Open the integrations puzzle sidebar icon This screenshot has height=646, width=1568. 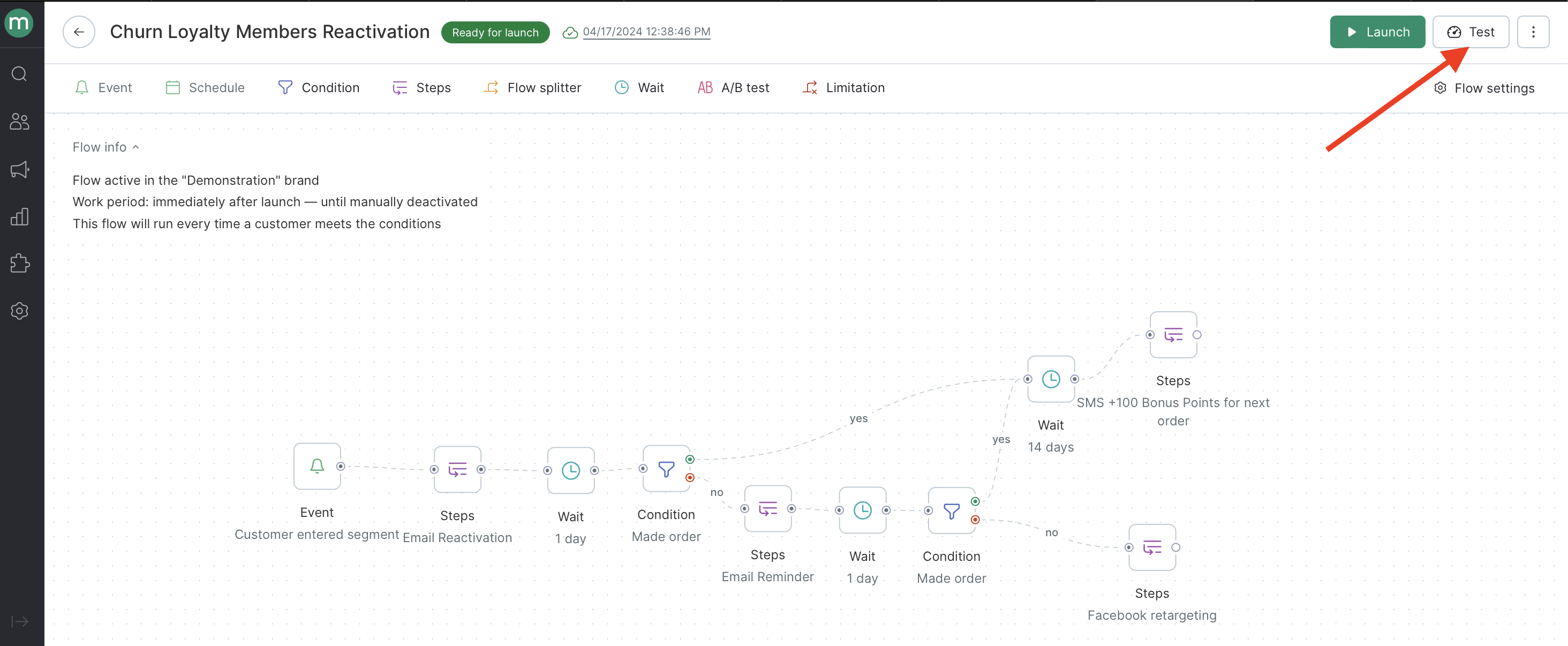(19, 263)
